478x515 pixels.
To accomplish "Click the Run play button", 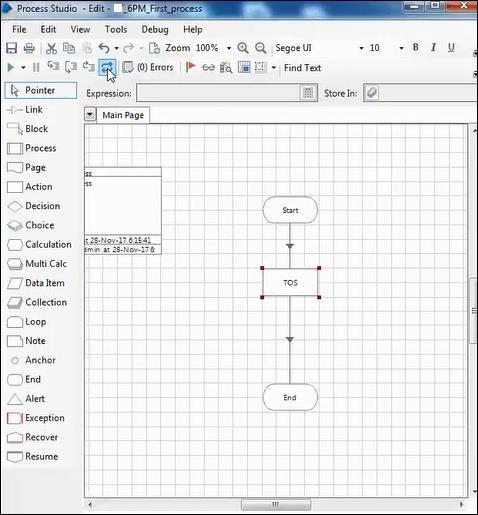I will pos(11,68).
